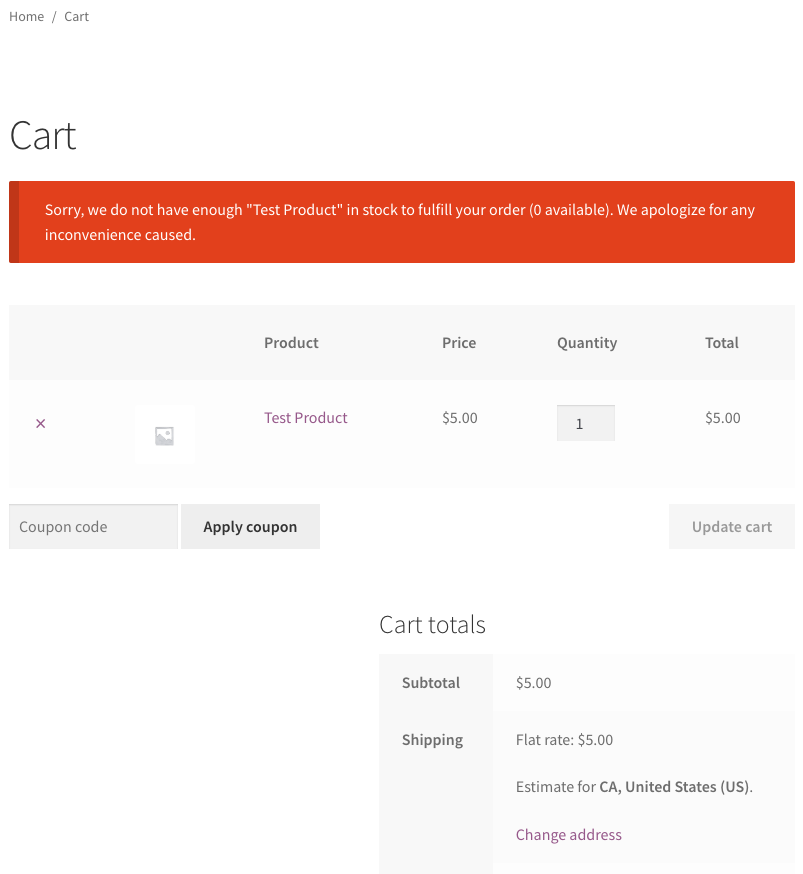Click the Shipping row label
803x874 pixels.
[432, 739]
